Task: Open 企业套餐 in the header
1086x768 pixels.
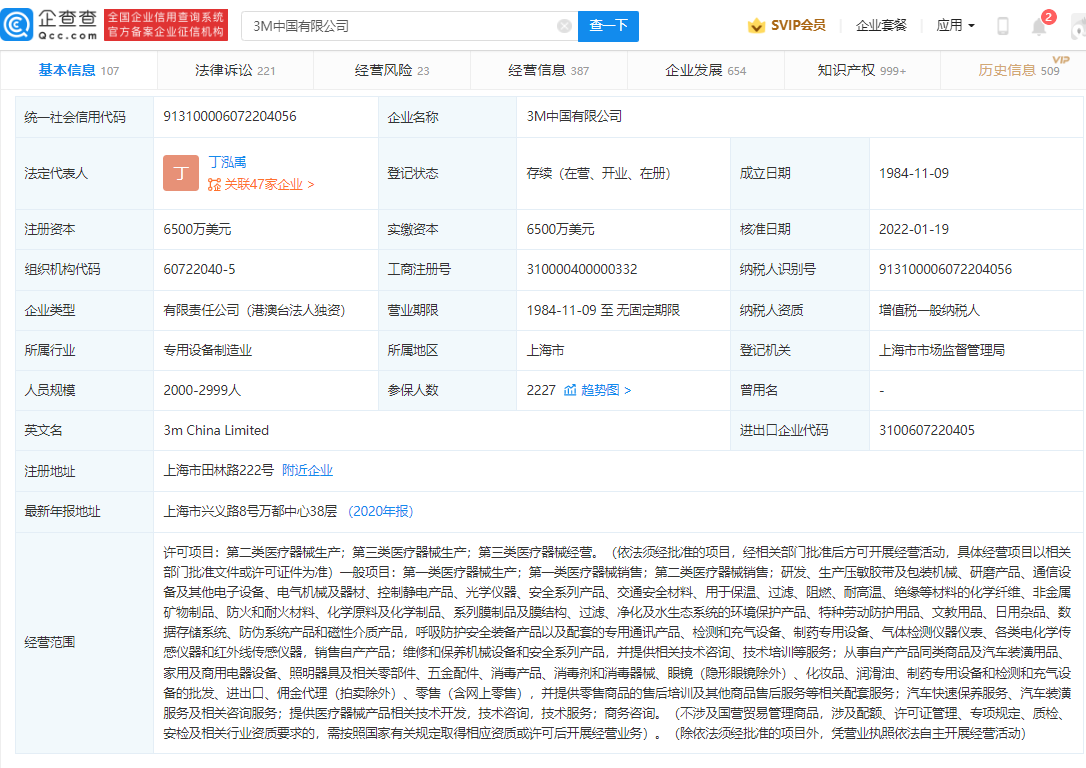Action: [x=881, y=26]
